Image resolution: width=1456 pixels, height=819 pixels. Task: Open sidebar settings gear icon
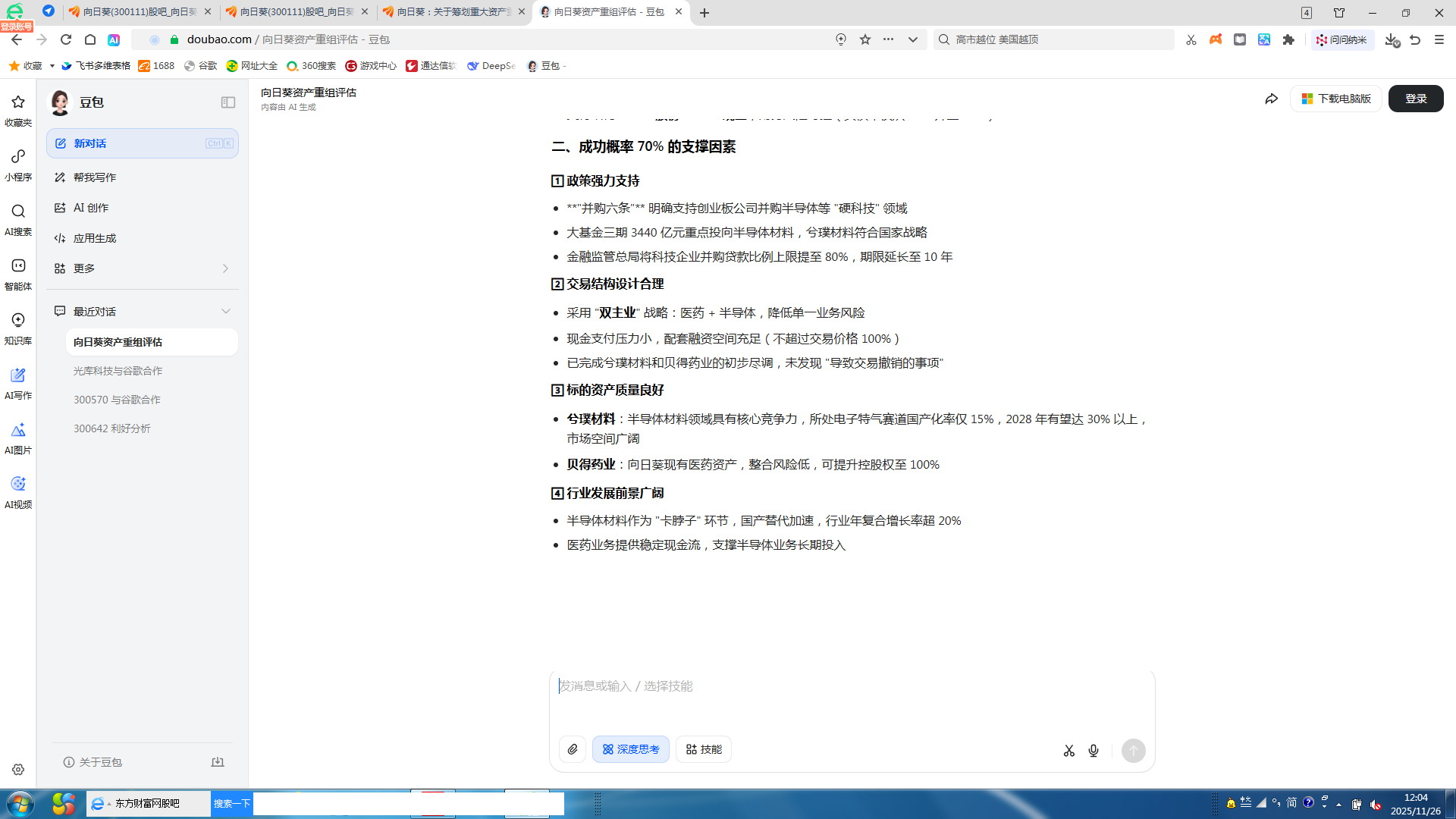(x=18, y=769)
